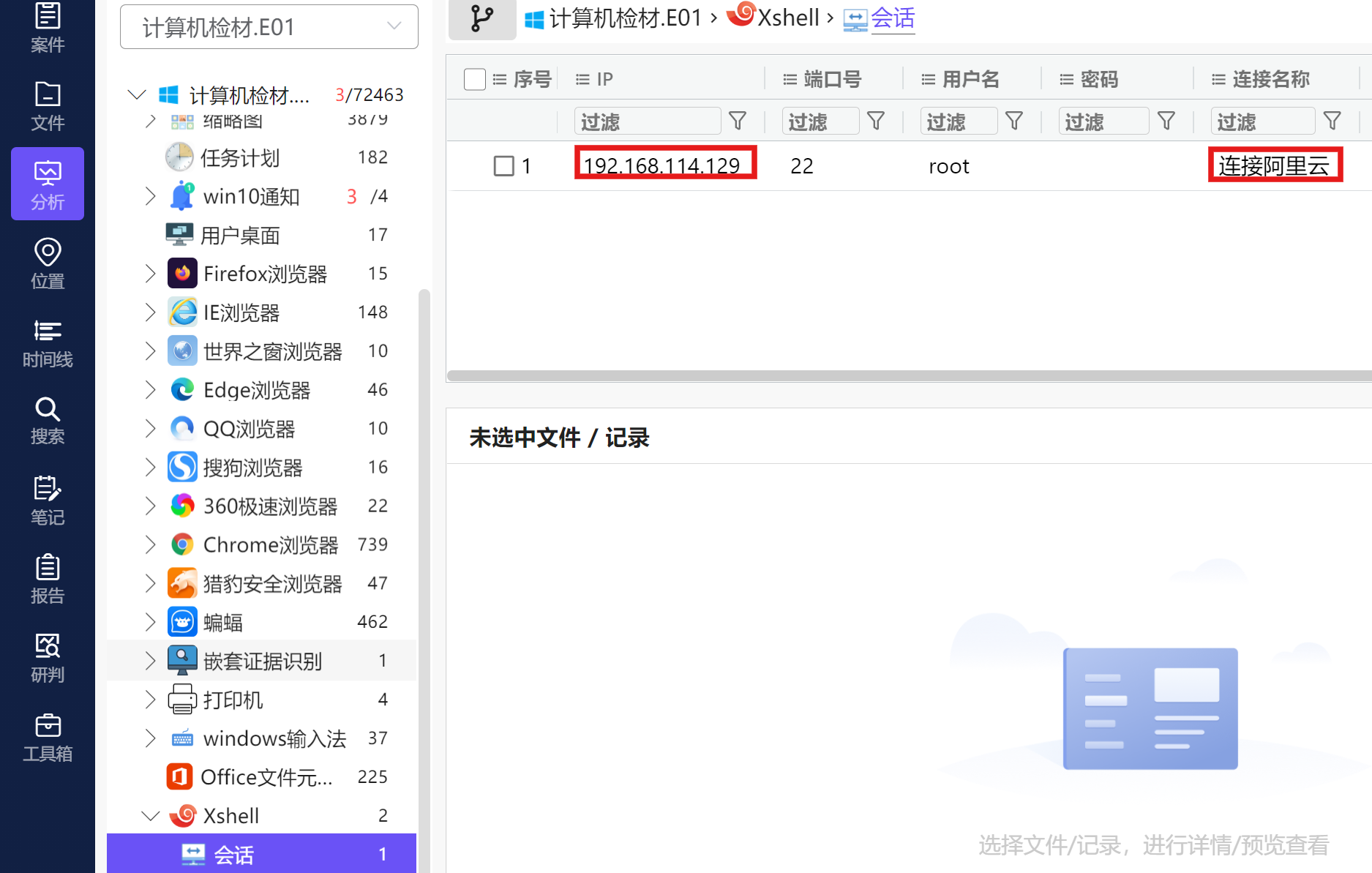
Task: Click the filter funnel icon for IP column
Action: click(738, 121)
